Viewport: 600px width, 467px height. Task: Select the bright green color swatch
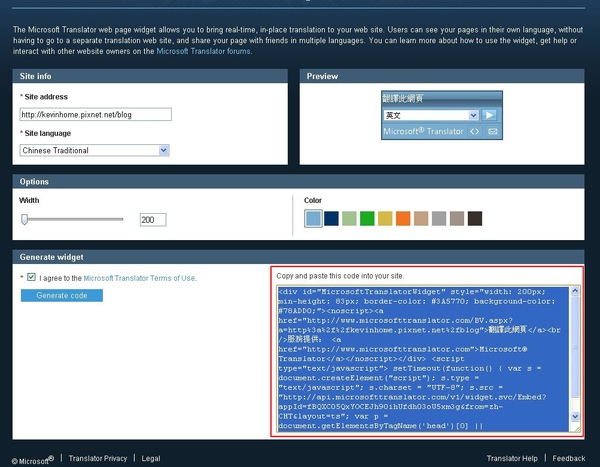click(x=367, y=219)
